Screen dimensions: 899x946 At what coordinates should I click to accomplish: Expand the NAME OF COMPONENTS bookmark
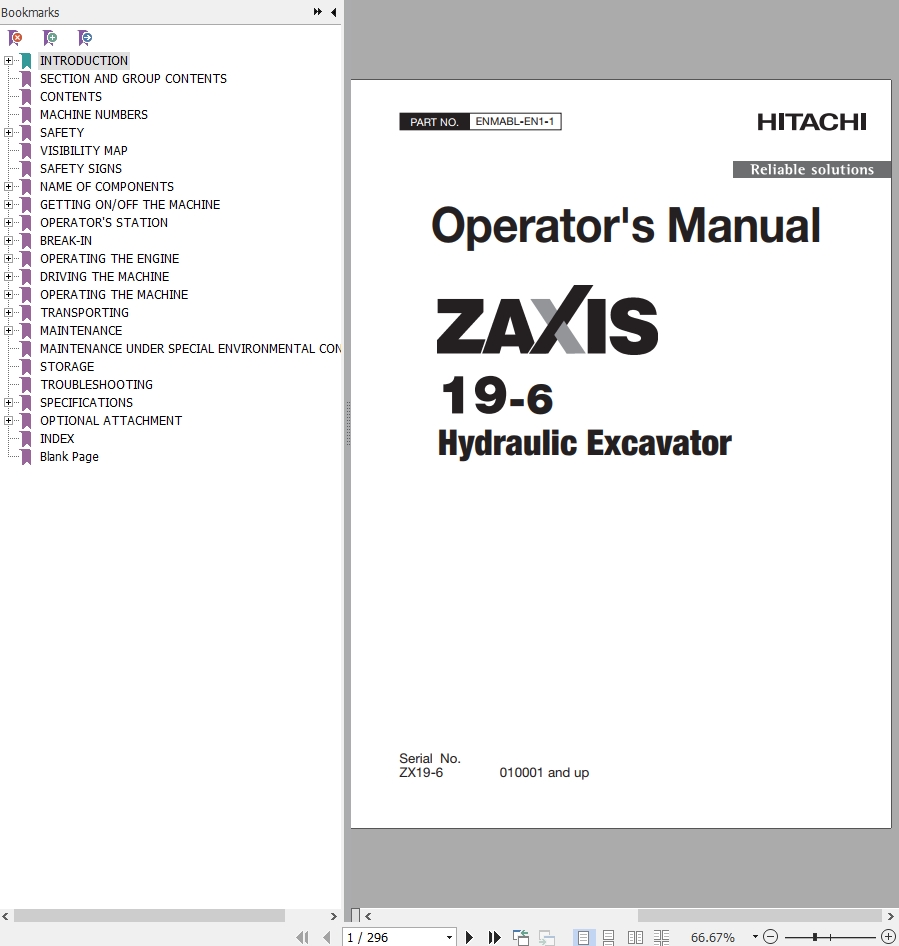(8, 186)
